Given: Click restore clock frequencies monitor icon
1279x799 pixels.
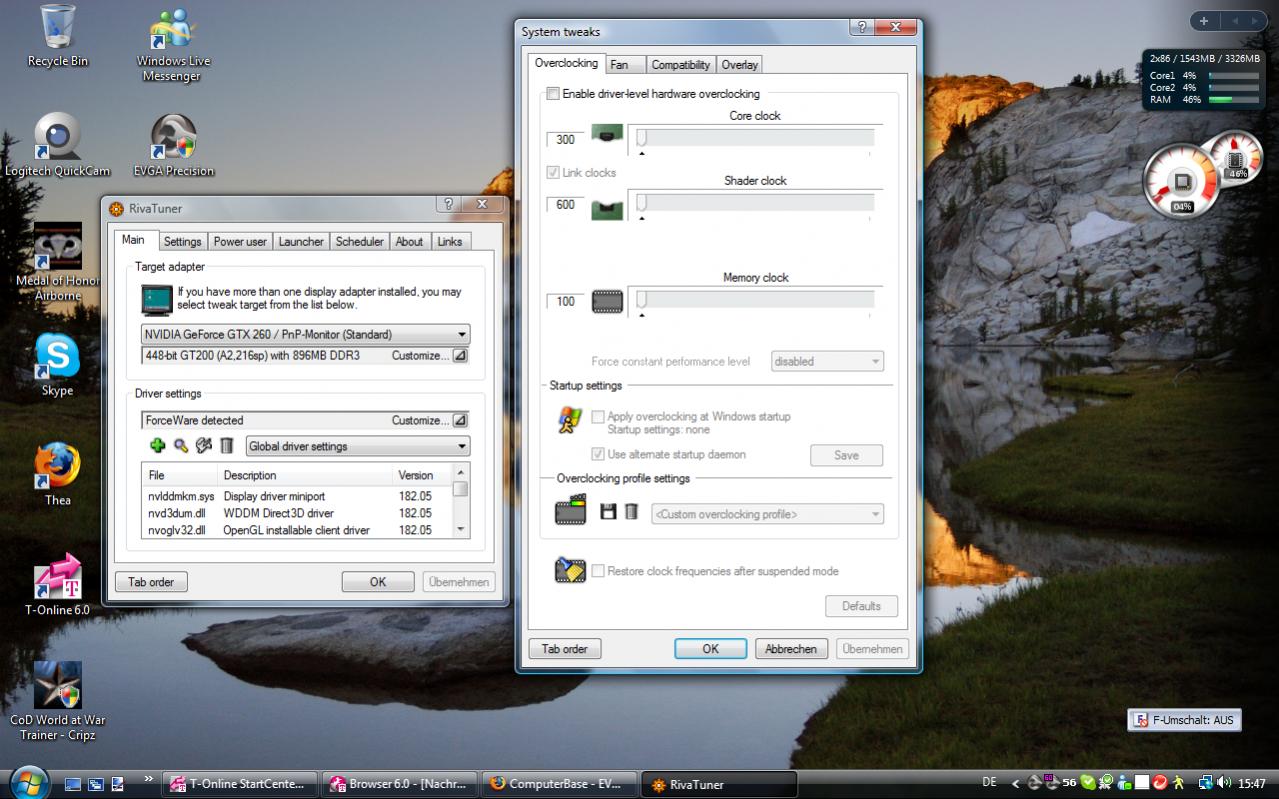Looking at the screenshot, I should (x=569, y=570).
